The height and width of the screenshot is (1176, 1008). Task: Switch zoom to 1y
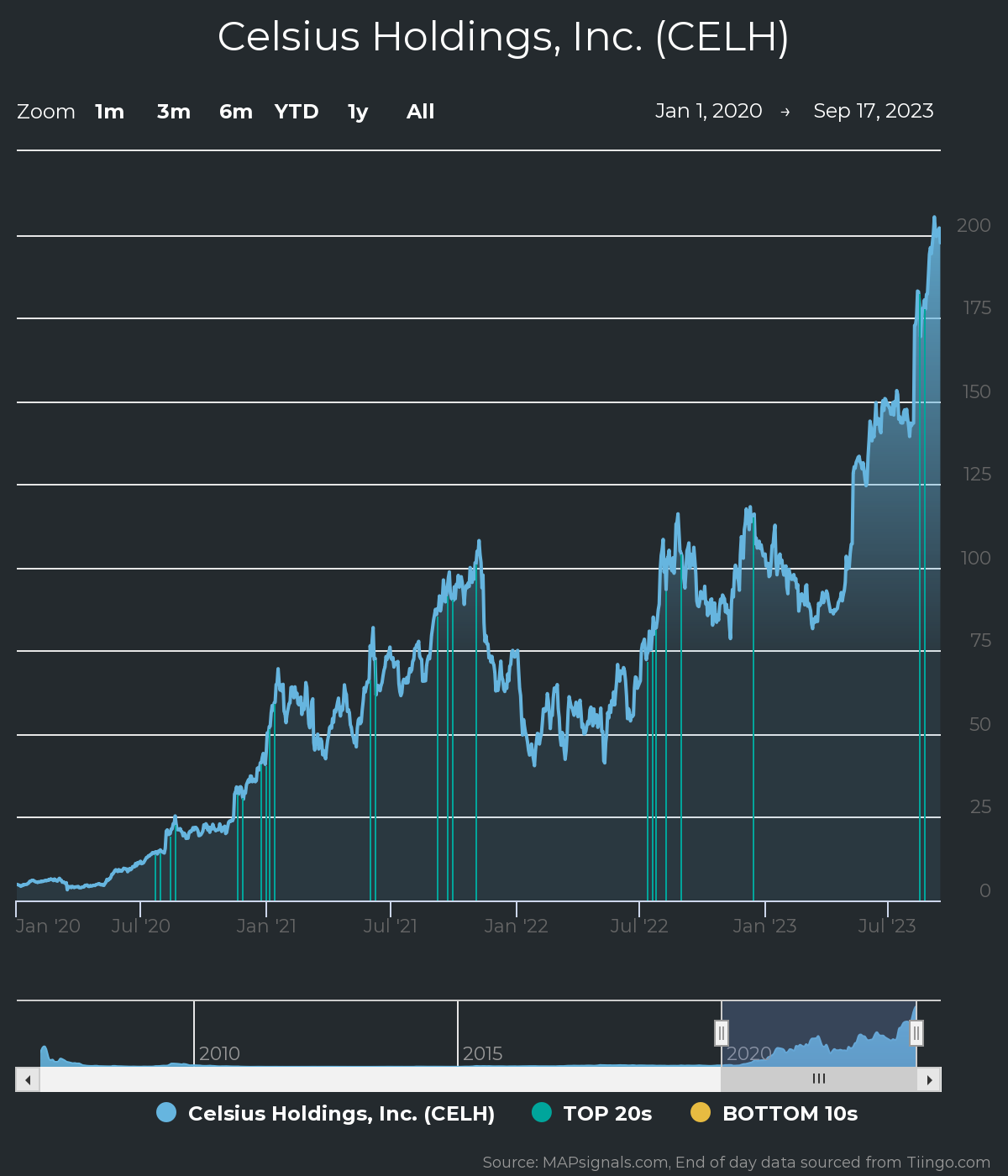358,112
